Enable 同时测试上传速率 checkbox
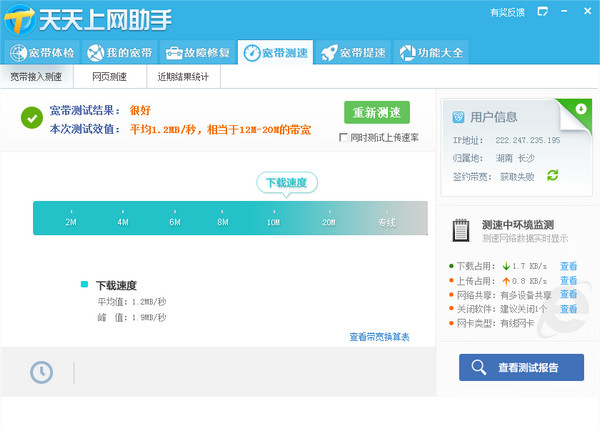600x429 pixels. (343, 137)
